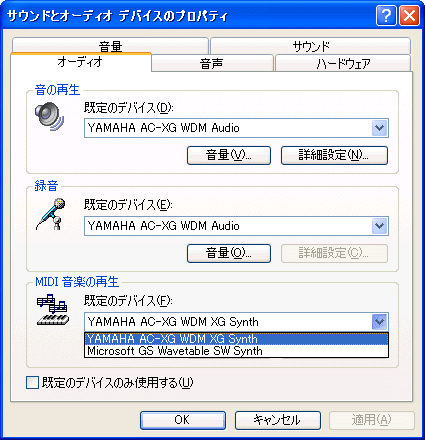Open playback 音量(V) button
425x440 pixels.
(x=229, y=155)
